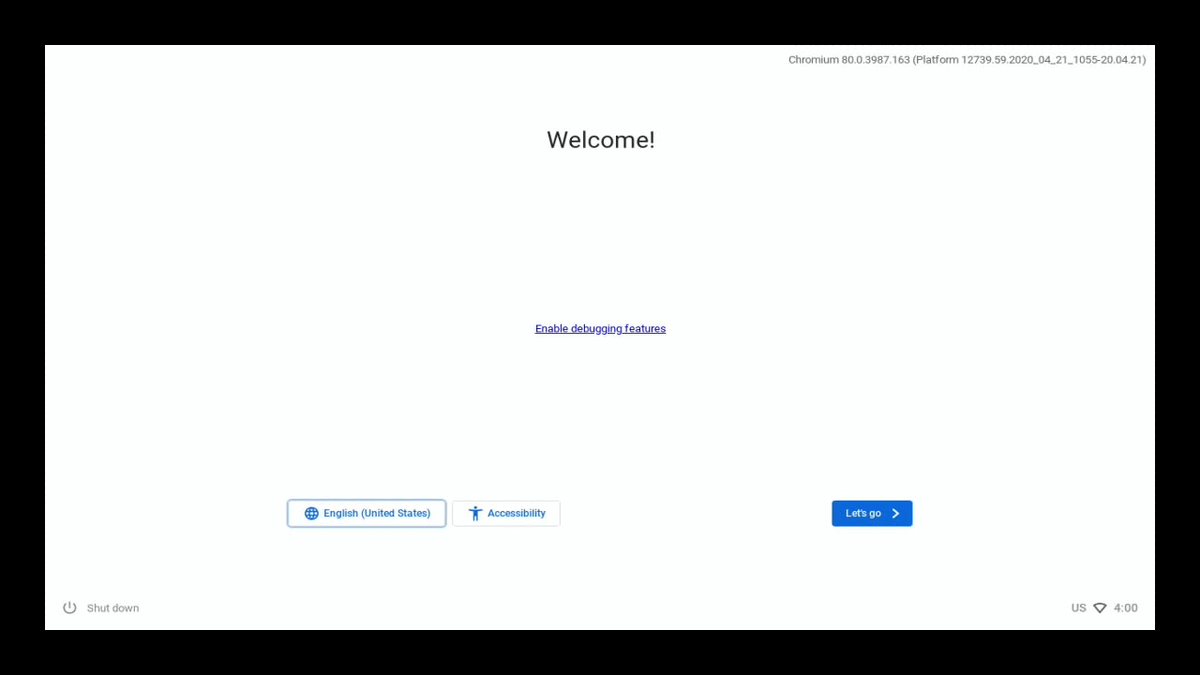Select the Chromium version text
The width and height of the screenshot is (1200, 675).
click(x=967, y=60)
